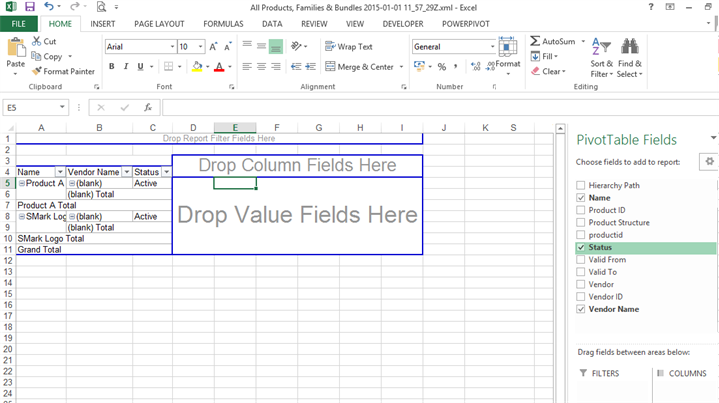
Task: Check the Vendor ID field
Action: (581, 297)
